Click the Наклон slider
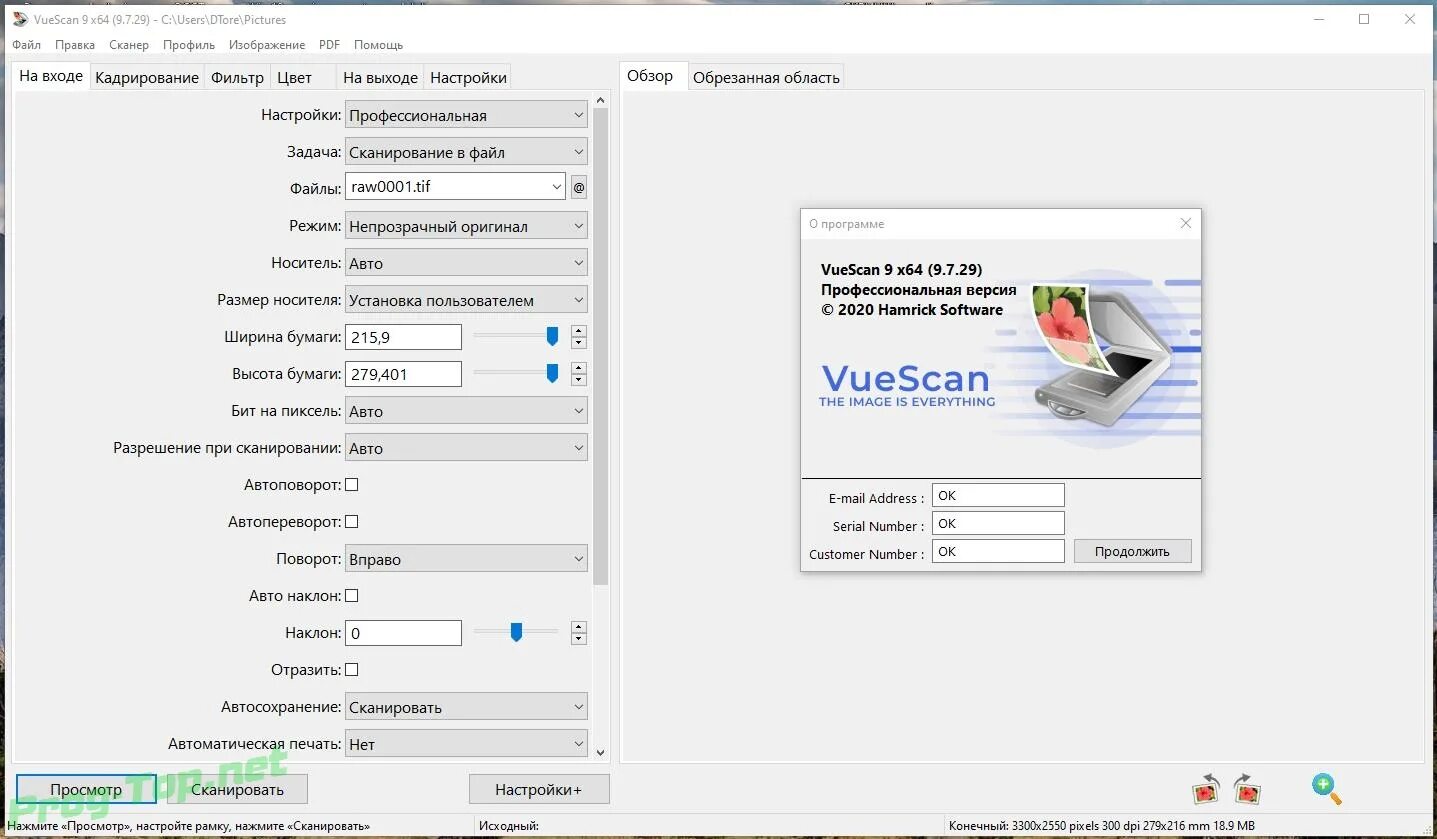The height and width of the screenshot is (839, 1437). 516,632
